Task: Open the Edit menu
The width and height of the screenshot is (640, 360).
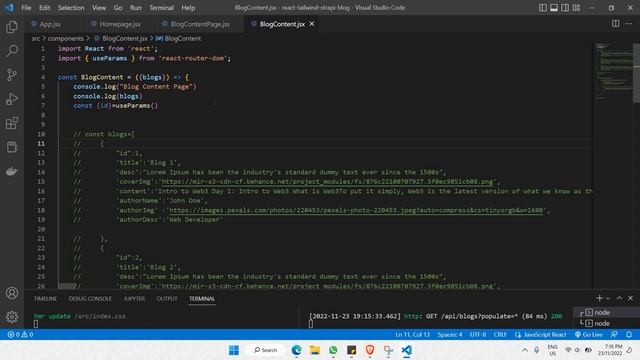Action: tap(44, 8)
